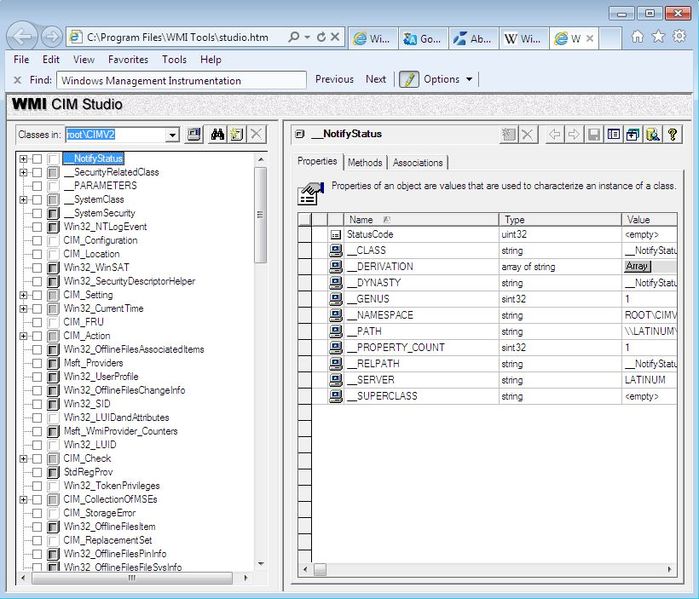
Task: Click the browser Forward arrow button
Action: click(52, 37)
